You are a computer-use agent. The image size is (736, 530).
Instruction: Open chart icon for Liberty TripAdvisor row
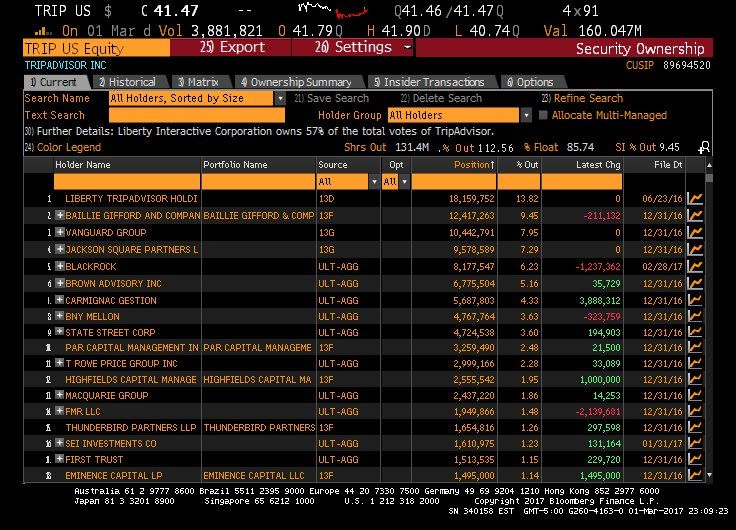(x=696, y=199)
